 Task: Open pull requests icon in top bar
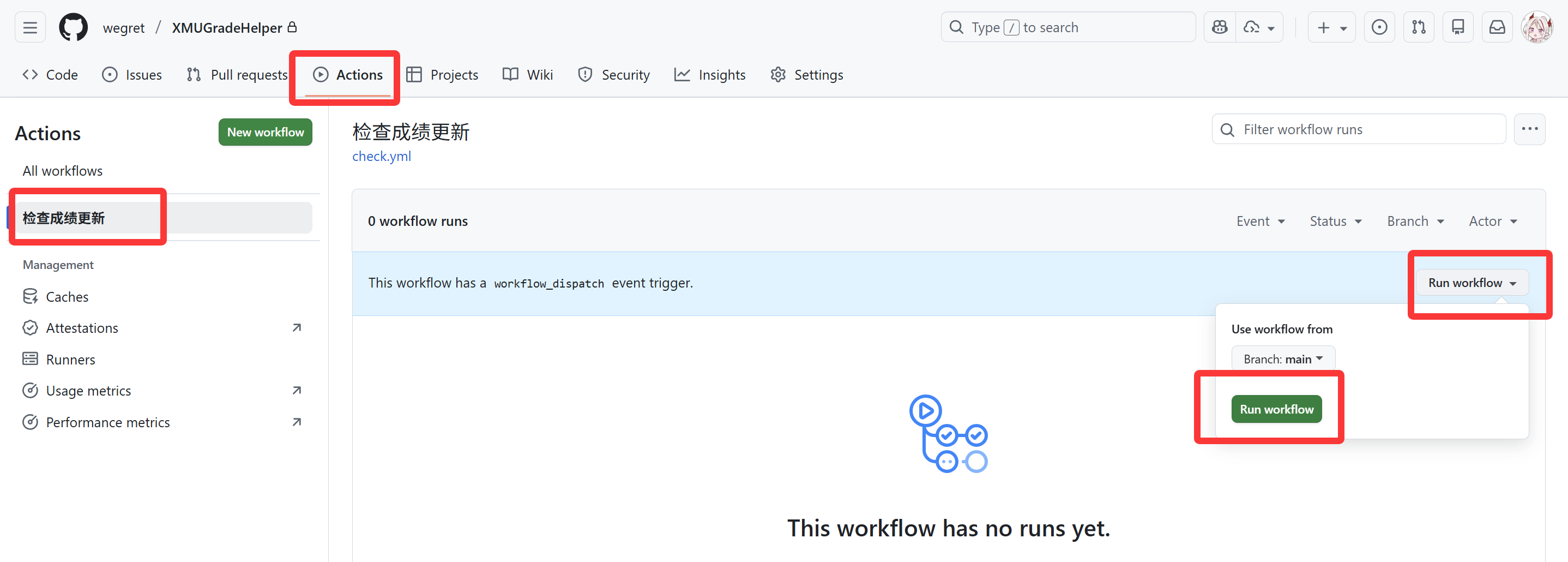click(1418, 27)
